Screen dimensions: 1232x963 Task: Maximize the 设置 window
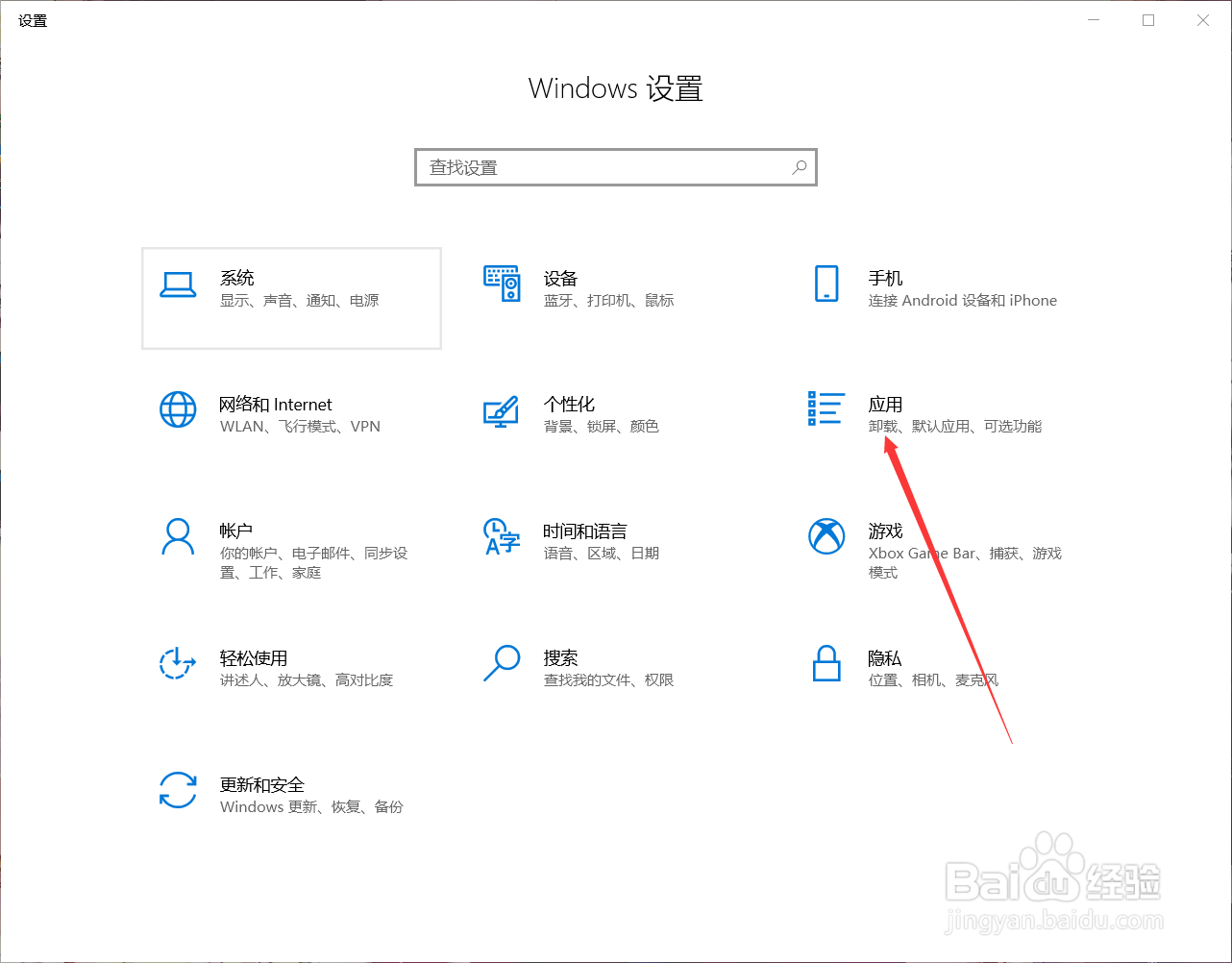[1148, 20]
